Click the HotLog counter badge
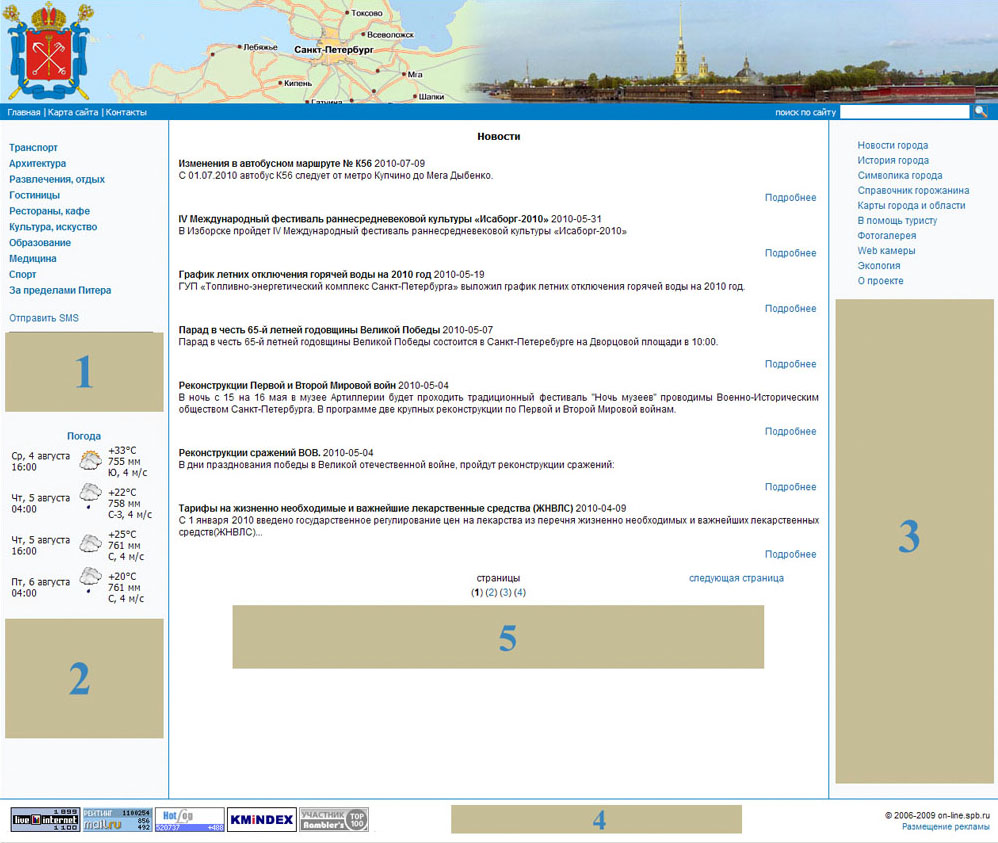The width and height of the screenshot is (998, 843). (x=190, y=819)
